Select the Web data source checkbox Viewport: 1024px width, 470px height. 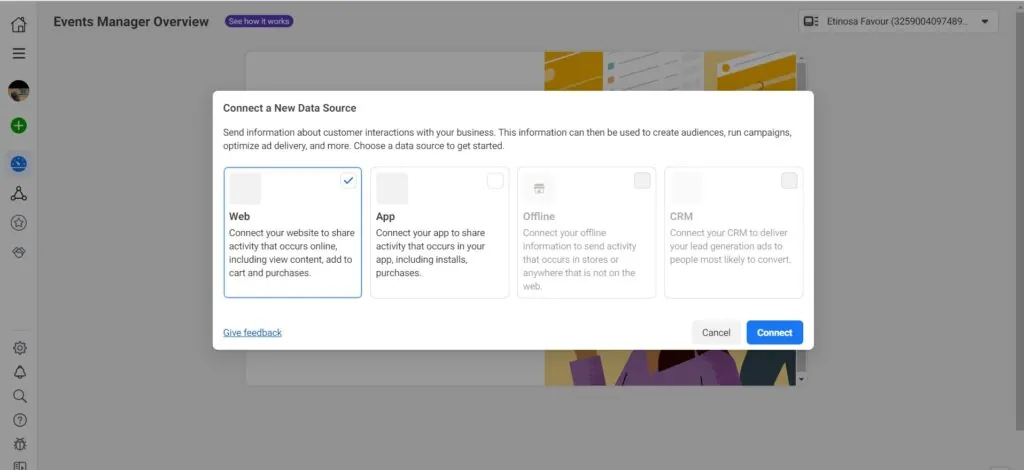pos(349,181)
